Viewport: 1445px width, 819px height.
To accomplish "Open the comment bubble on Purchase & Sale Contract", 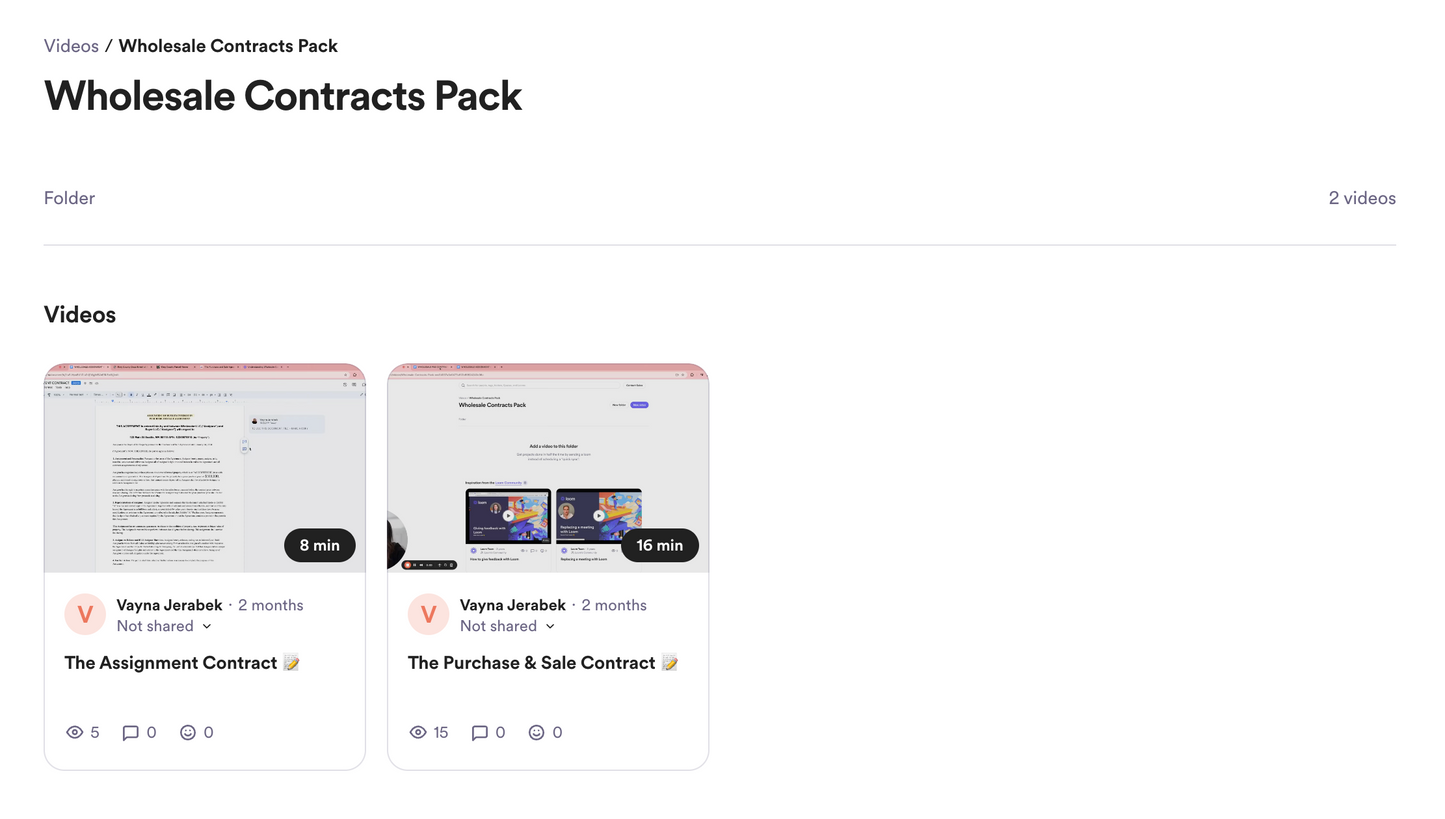I will pos(481,732).
